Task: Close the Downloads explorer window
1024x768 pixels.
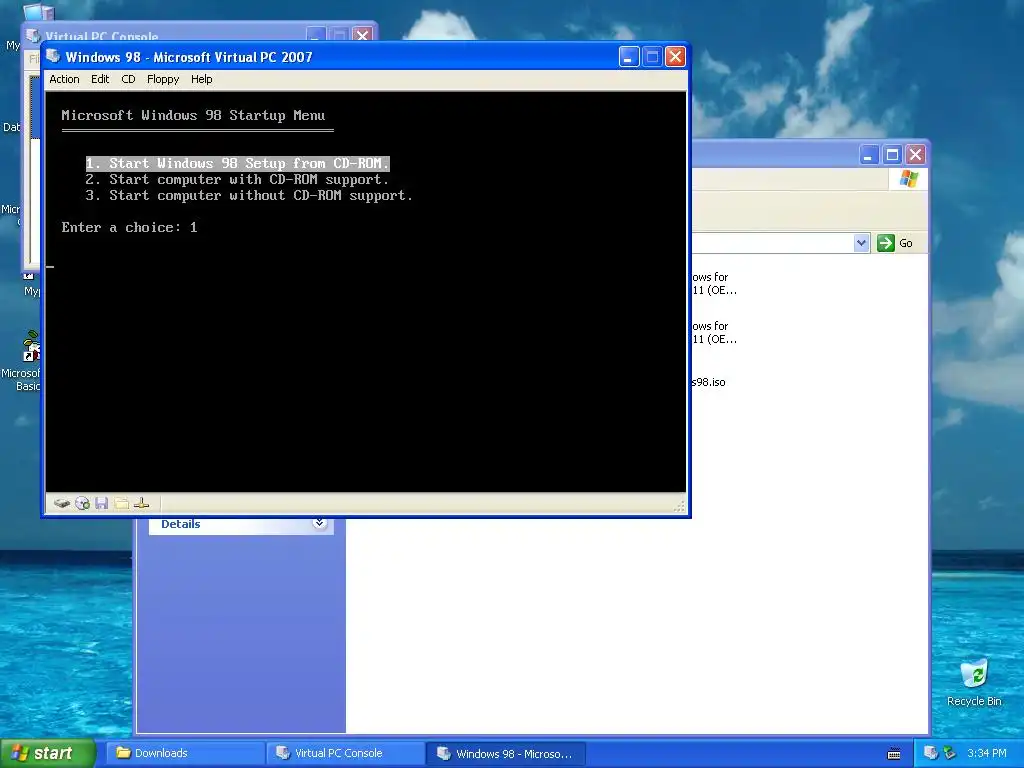Action: click(916, 155)
